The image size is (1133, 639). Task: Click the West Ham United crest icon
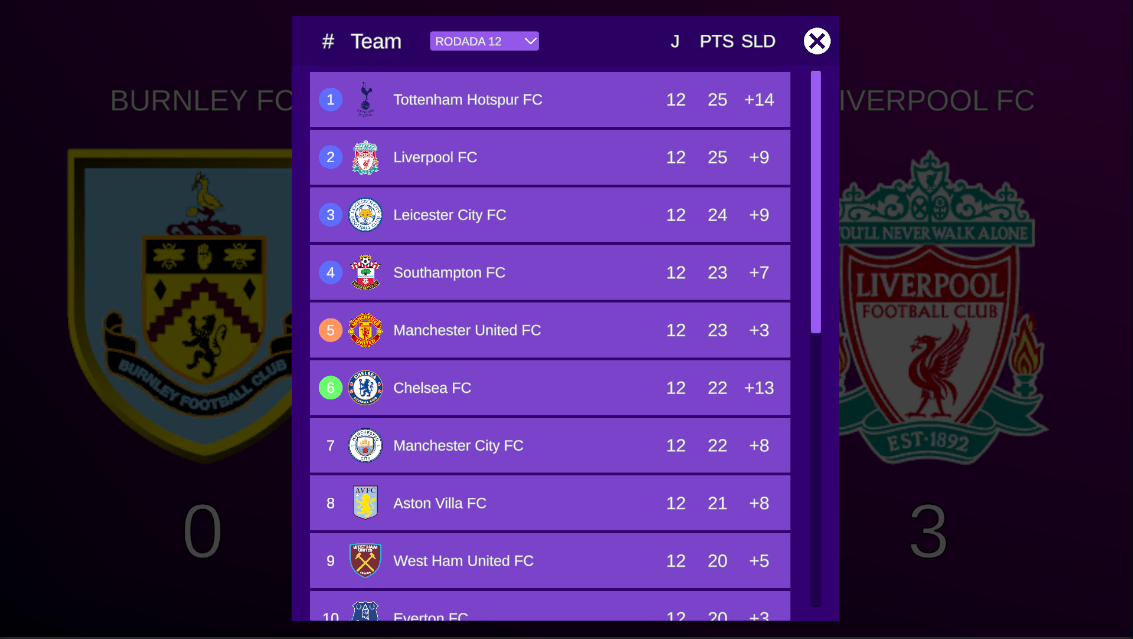click(365, 561)
